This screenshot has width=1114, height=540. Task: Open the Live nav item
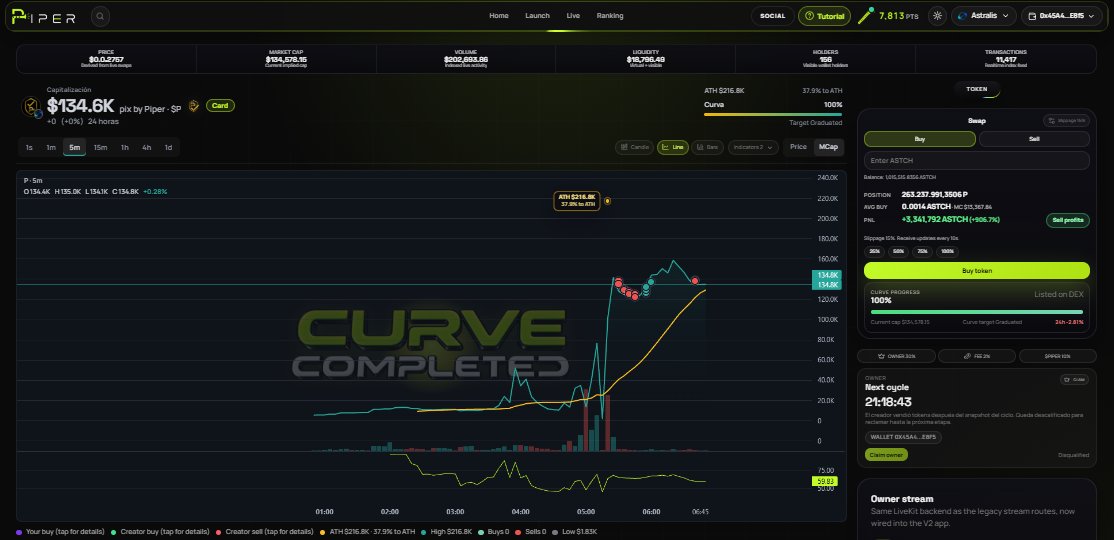click(x=573, y=16)
